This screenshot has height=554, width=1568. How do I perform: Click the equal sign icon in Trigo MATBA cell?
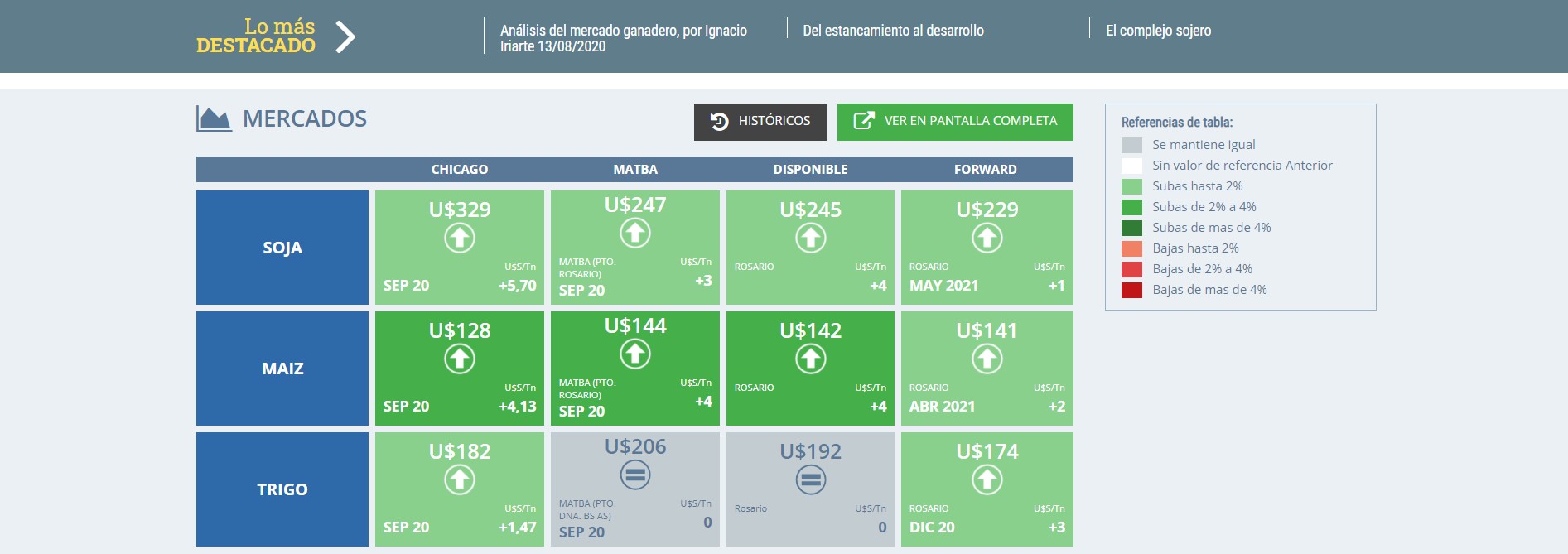[635, 475]
